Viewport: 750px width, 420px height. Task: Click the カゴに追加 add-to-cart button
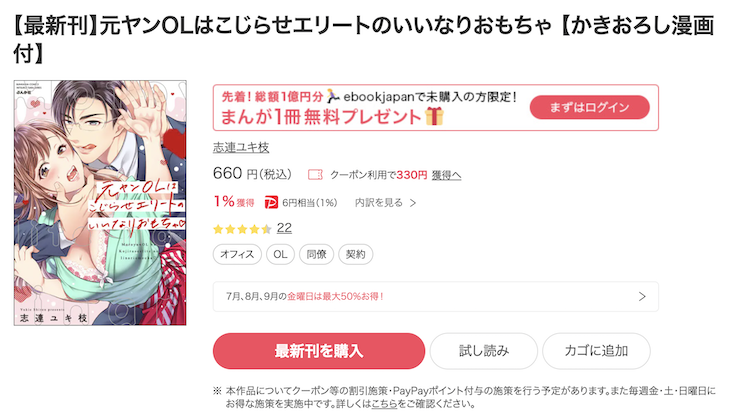pyautogui.click(x=596, y=351)
